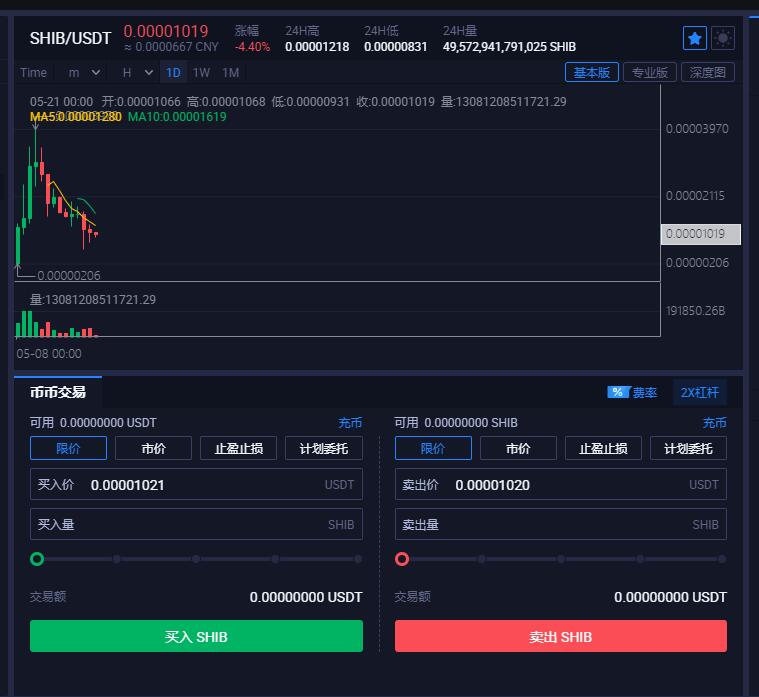Screen dimensions: 759x697
Task: Click the 191850.26B volume axis label
Action: pos(696,311)
